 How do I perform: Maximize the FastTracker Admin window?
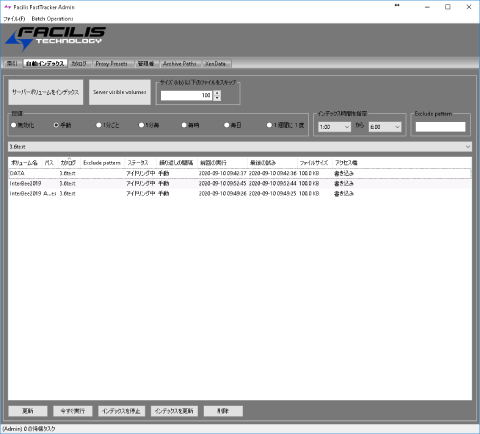click(448, 7)
